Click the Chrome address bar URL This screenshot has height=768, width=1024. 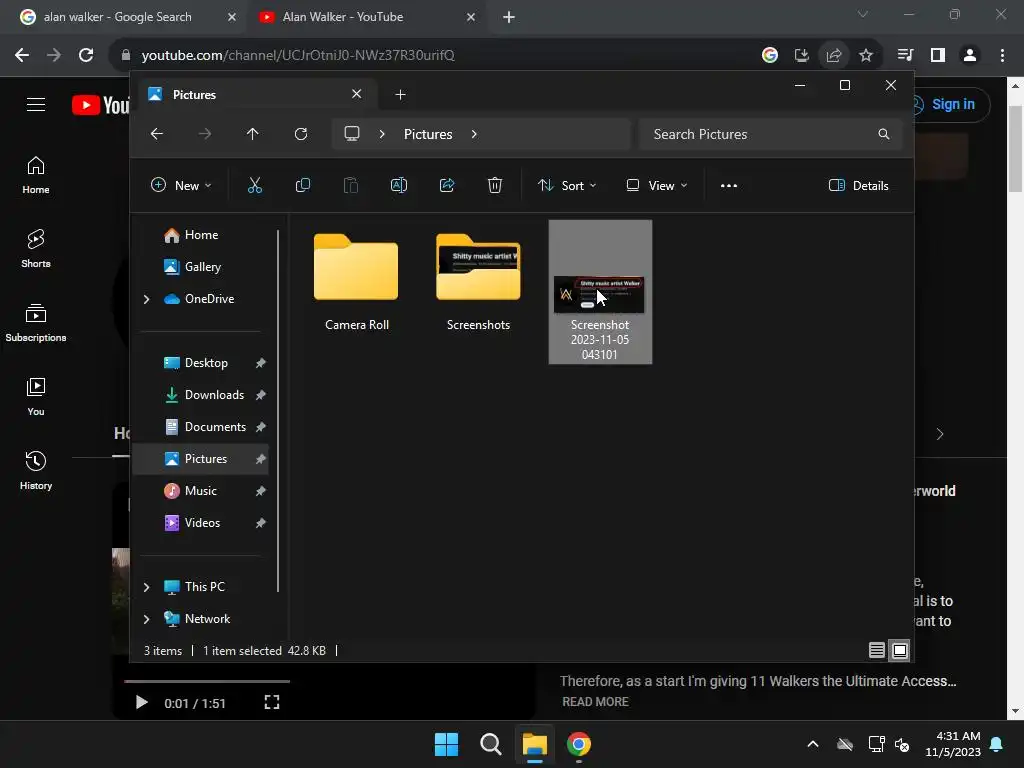click(x=298, y=56)
